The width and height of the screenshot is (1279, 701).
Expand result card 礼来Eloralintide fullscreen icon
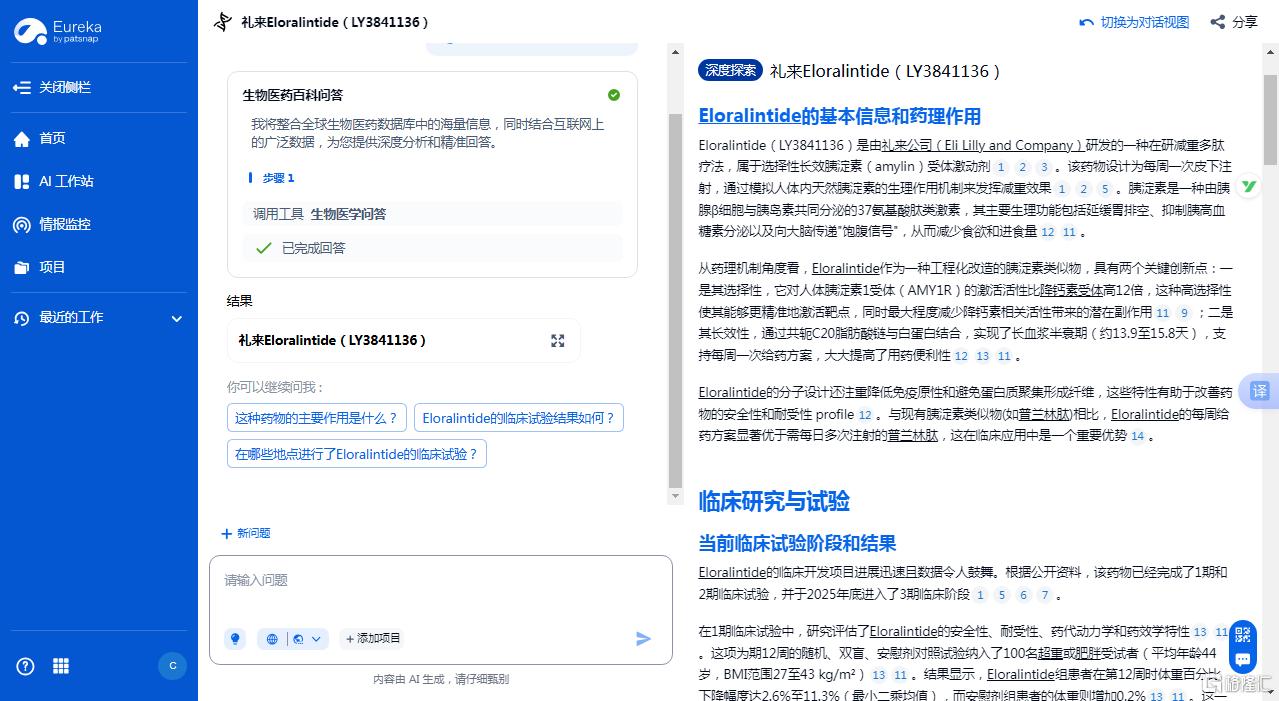(558, 341)
